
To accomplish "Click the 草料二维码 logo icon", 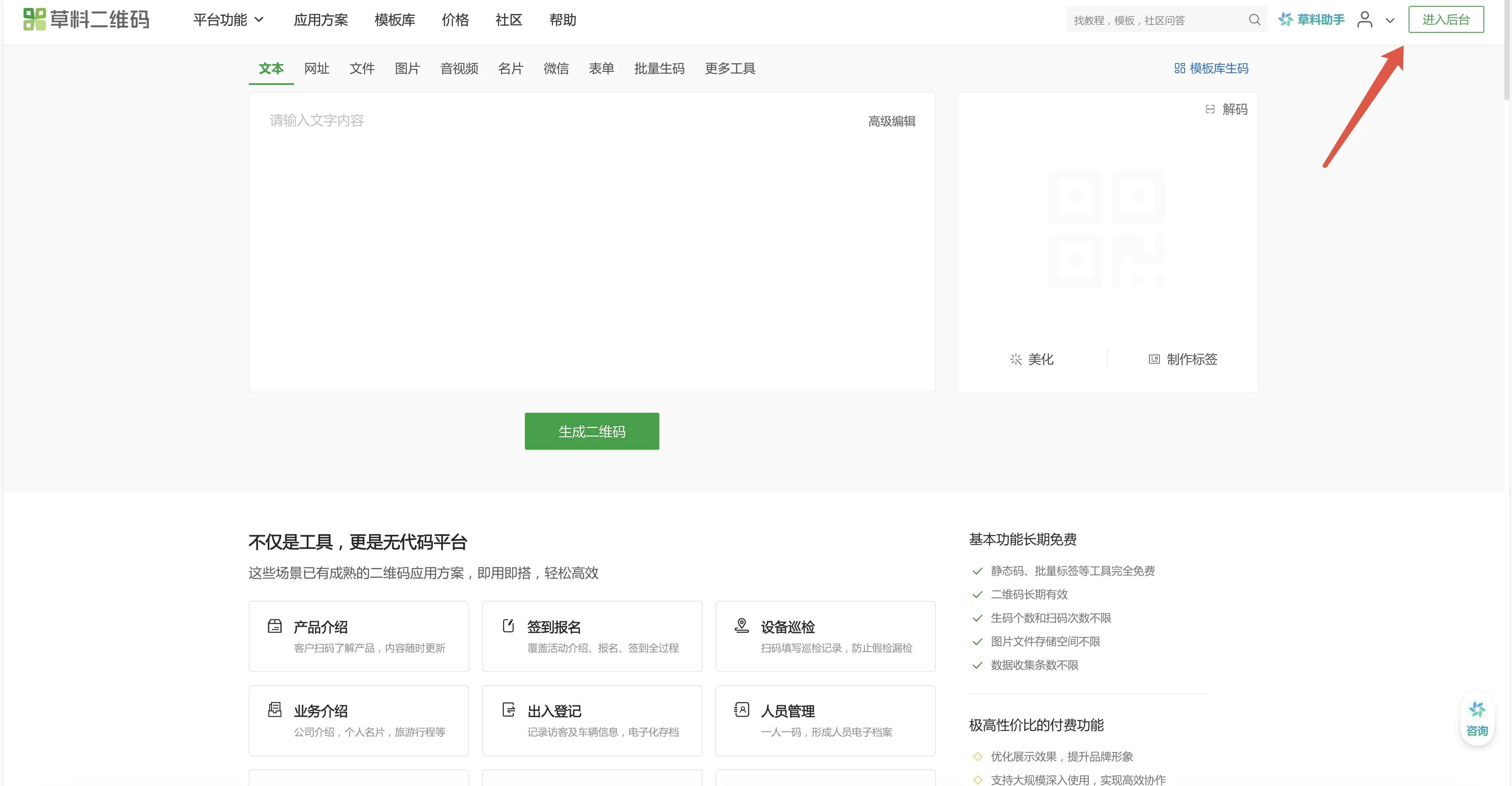I will coord(34,19).
